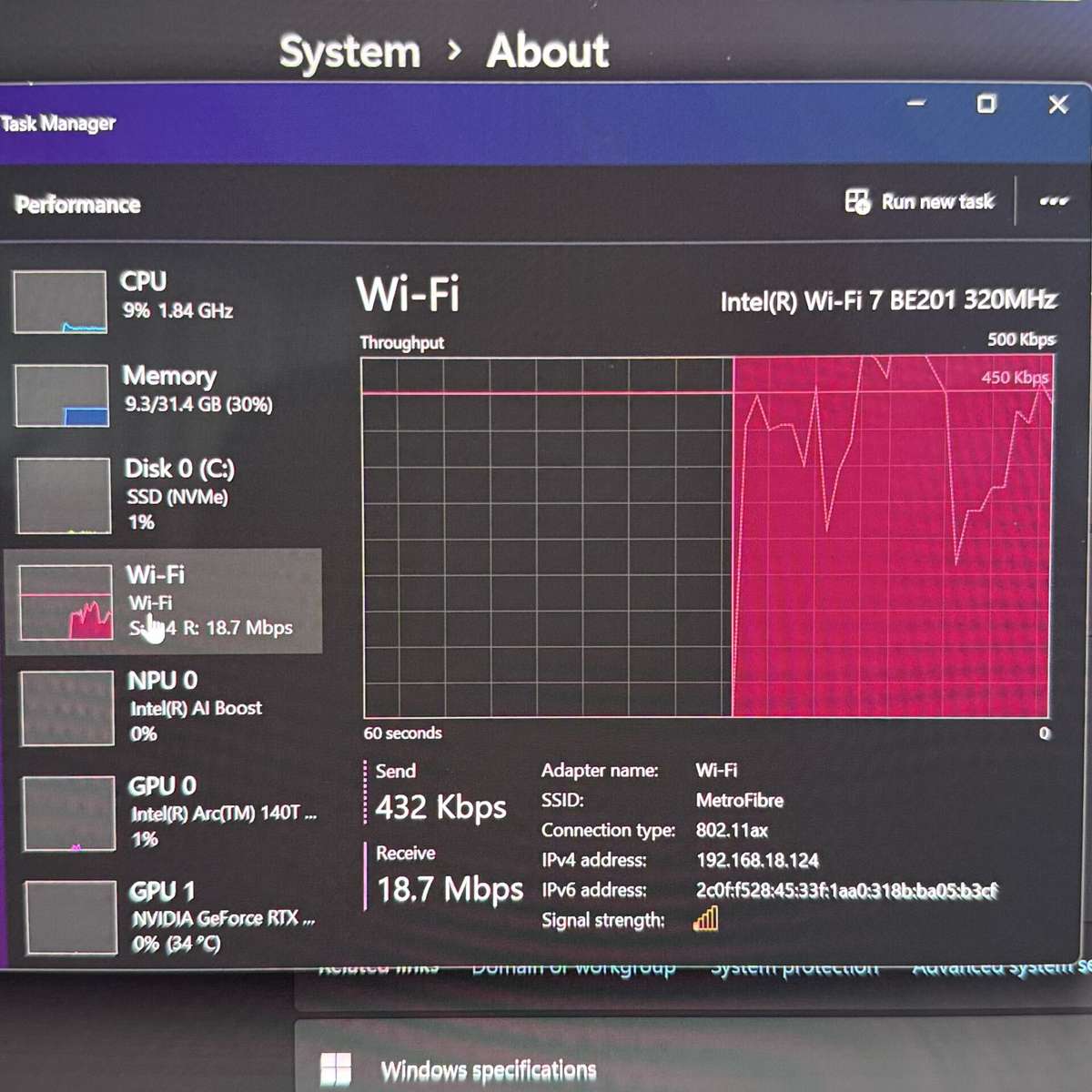1092x1092 pixels.
Task: Minimize the Task Manager window
Action: (x=915, y=103)
